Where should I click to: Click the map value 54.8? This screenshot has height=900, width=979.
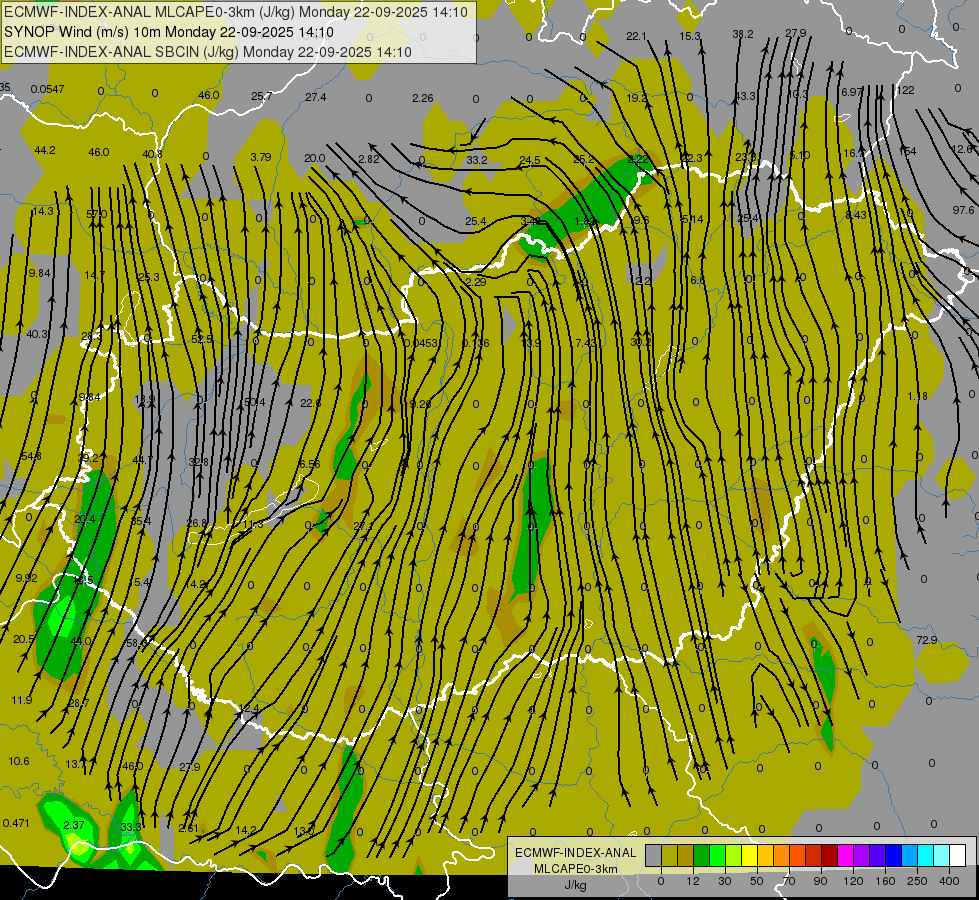(31, 456)
